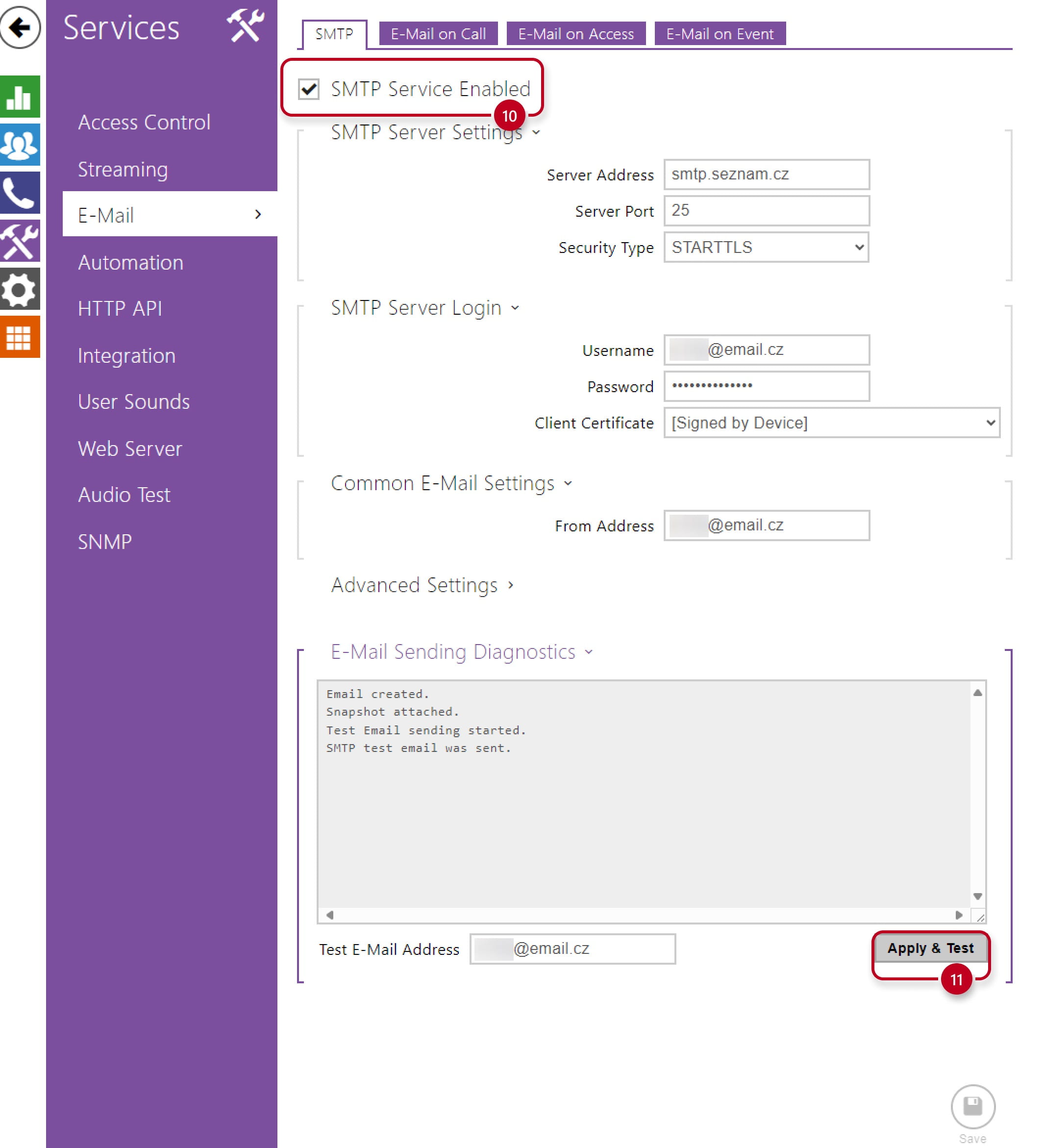
Task: Click the From Address field
Action: pos(766,525)
